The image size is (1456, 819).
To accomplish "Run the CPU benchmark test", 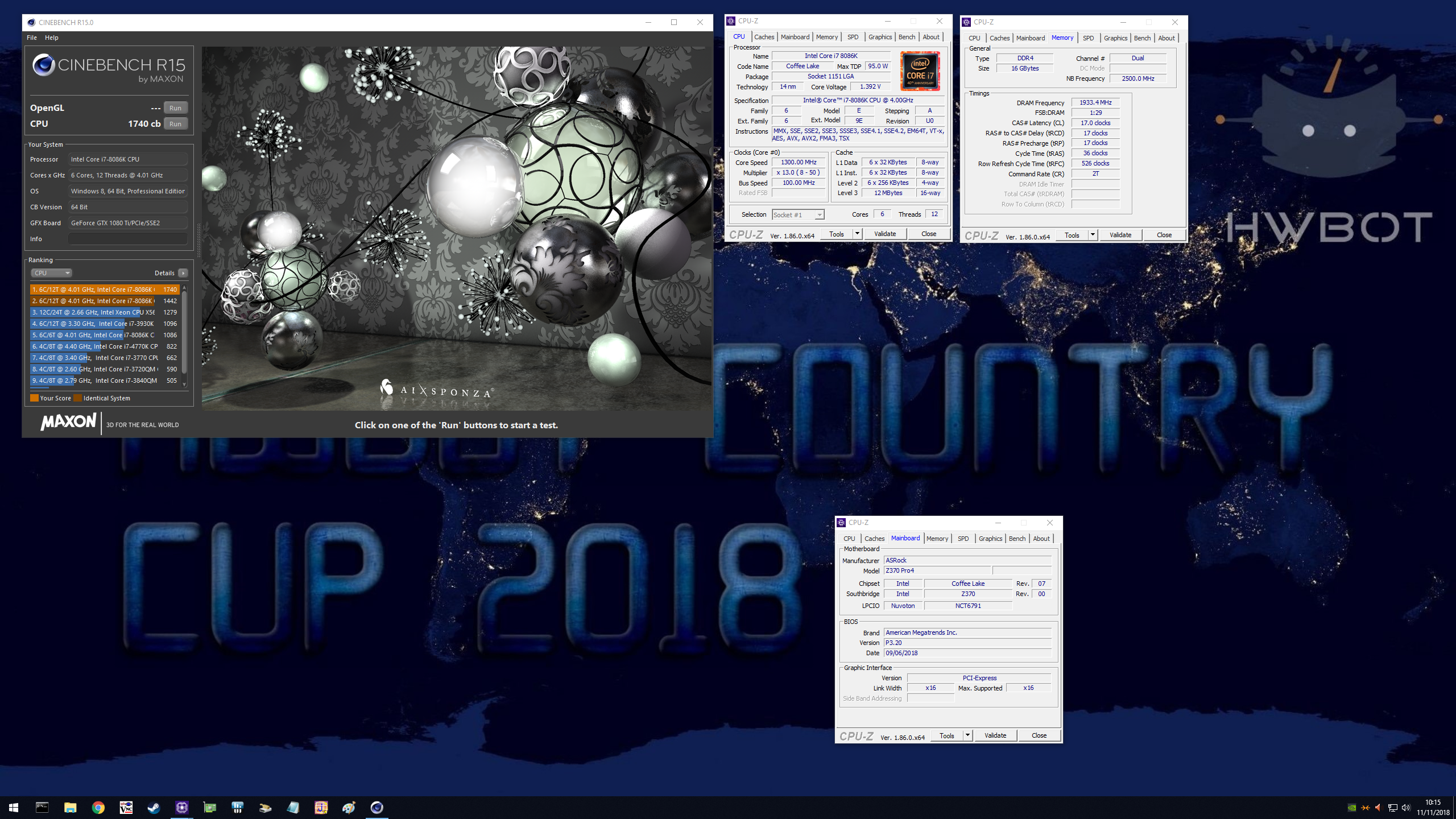I will click(175, 124).
